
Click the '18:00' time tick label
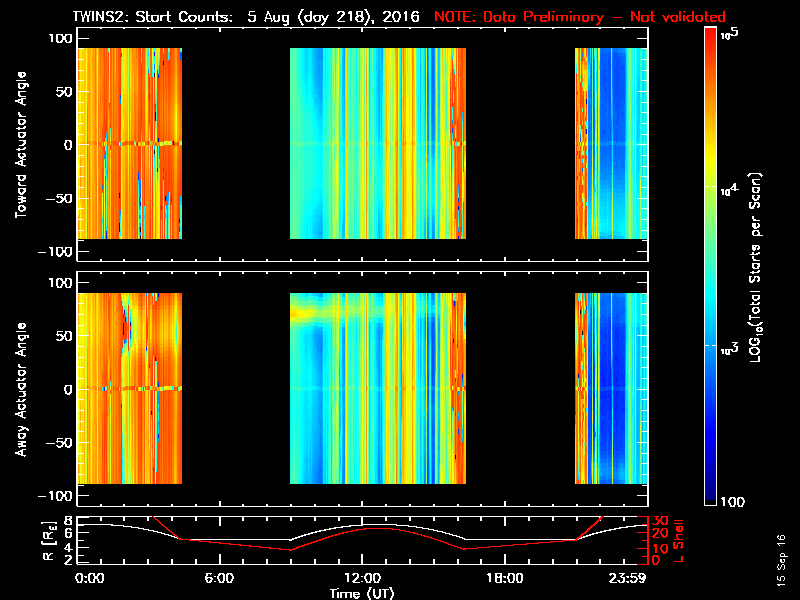pos(505,579)
